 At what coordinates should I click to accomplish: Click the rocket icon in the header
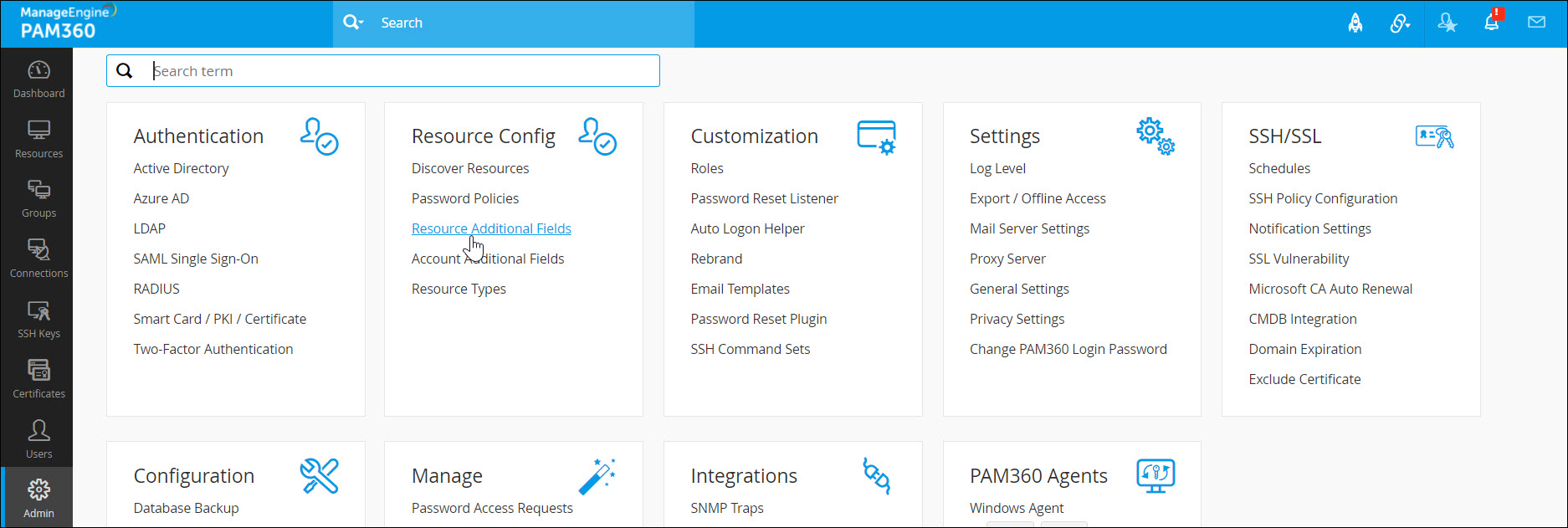pos(1355,23)
